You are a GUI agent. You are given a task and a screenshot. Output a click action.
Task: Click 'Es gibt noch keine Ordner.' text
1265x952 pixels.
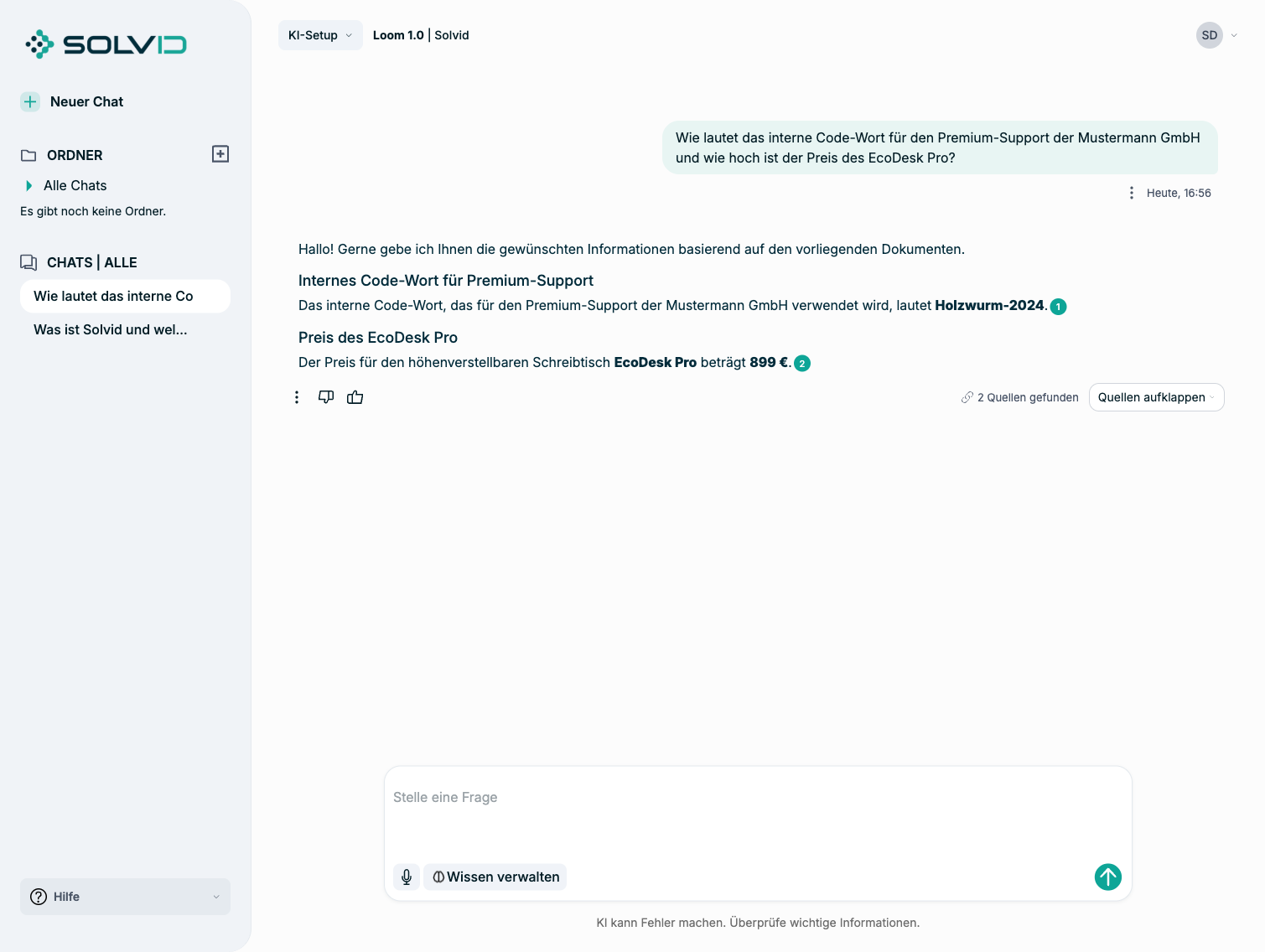93,211
